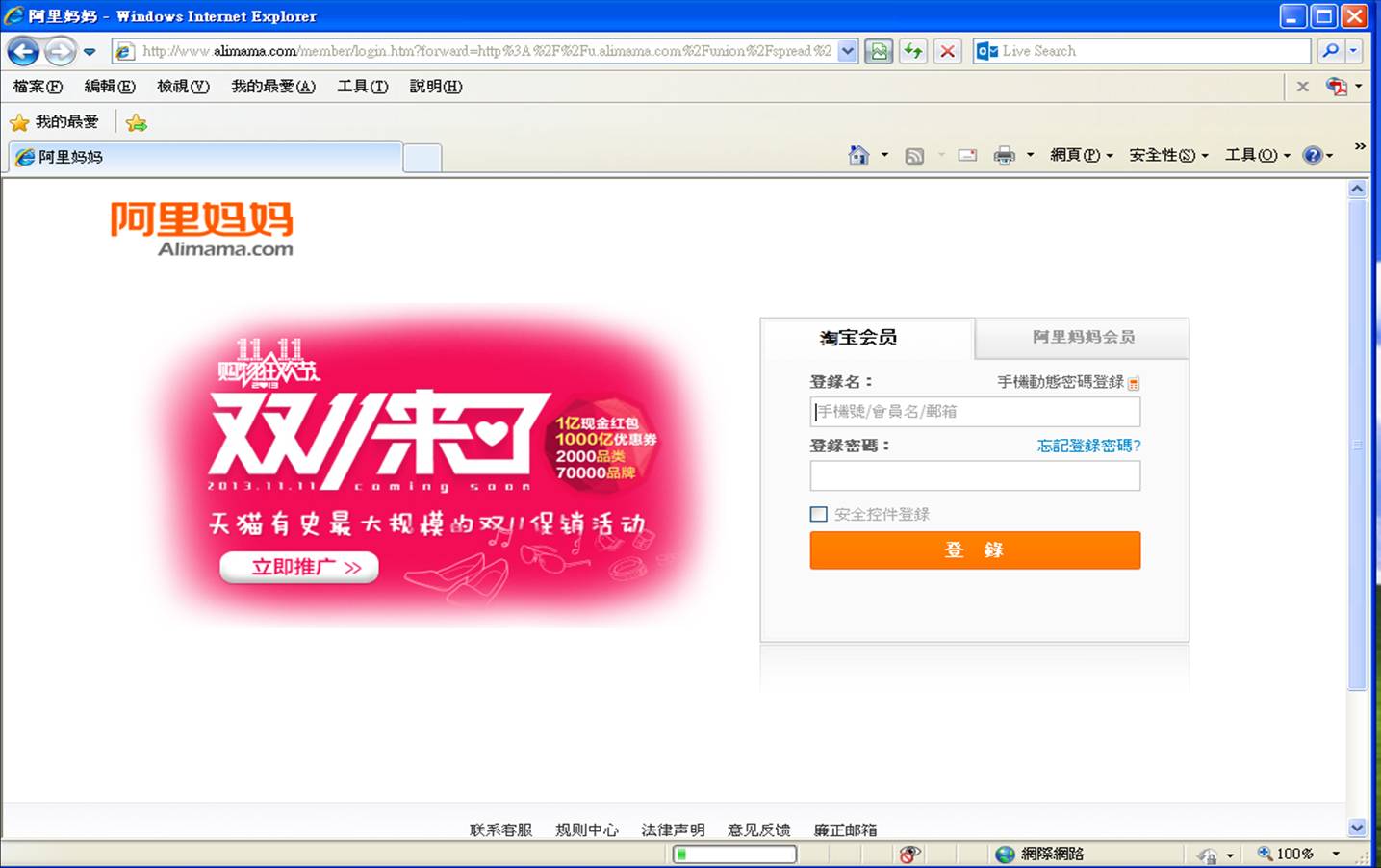Refresh the page with the green arrows icon
Viewport: 1381px width, 868px height.
912,51
